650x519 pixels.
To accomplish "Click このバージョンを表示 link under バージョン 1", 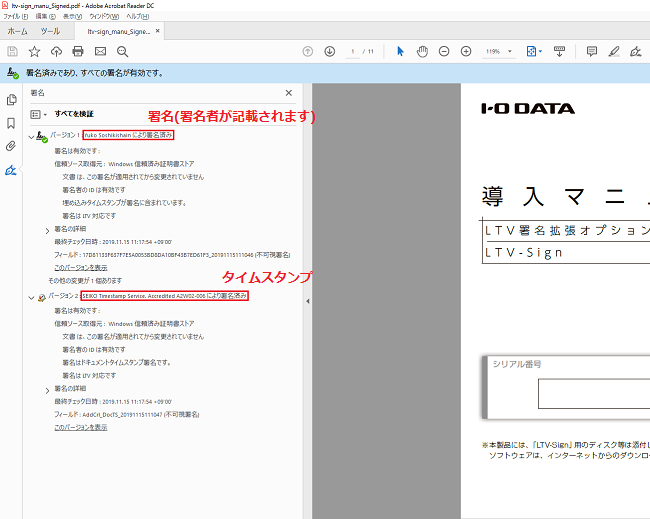I will tap(81, 268).
